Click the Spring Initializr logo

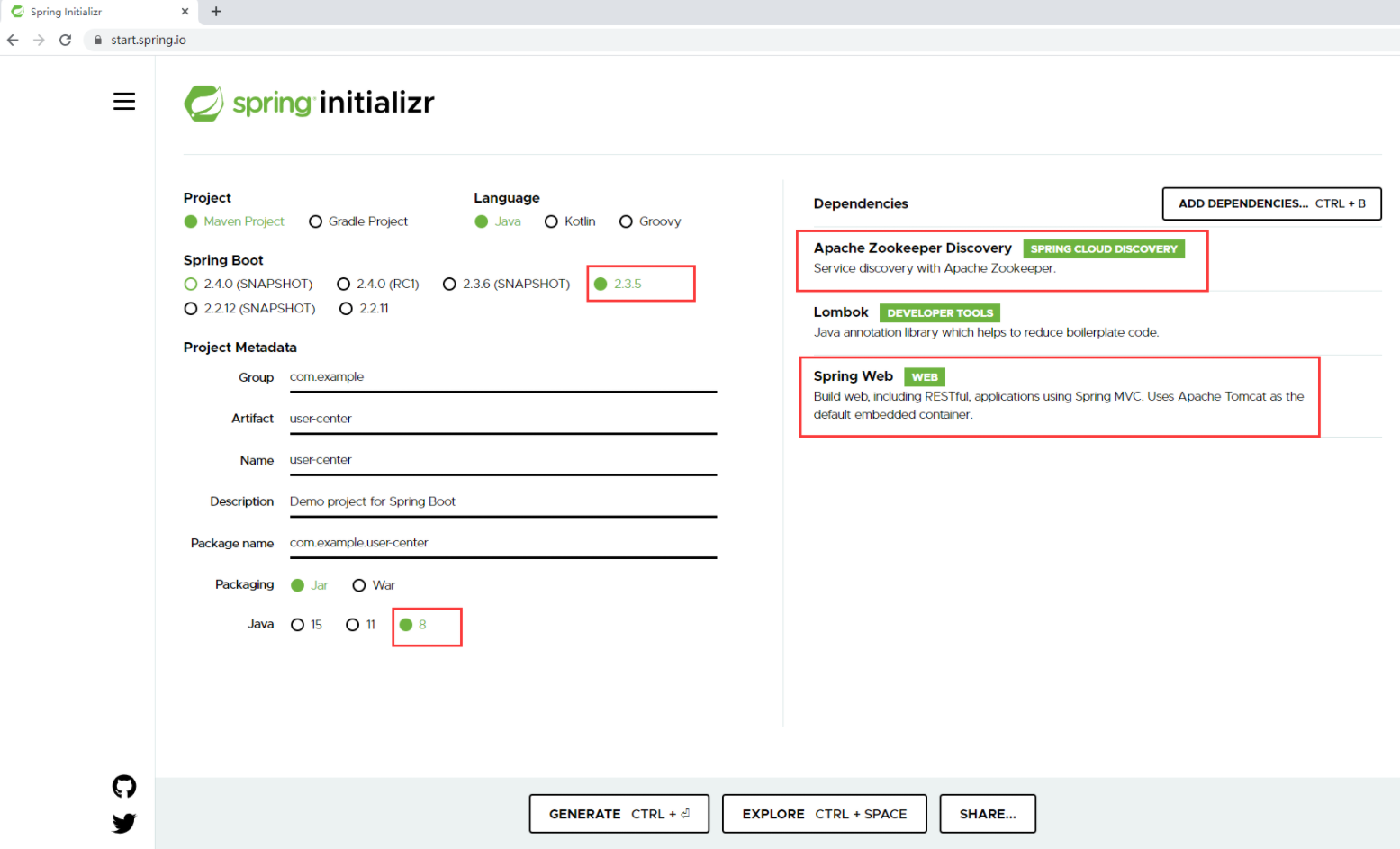[x=309, y=104]
